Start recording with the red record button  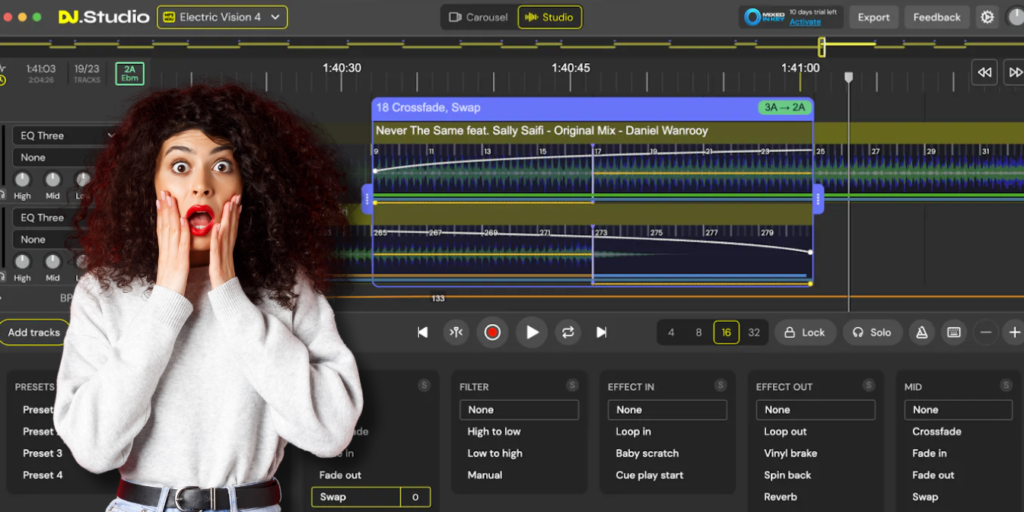492,332
